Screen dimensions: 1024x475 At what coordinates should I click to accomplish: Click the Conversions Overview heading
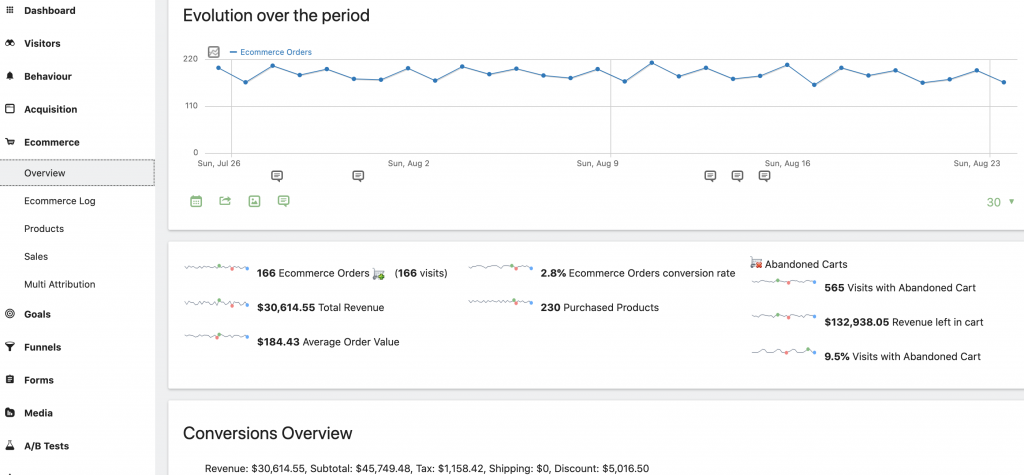[268, 433]
